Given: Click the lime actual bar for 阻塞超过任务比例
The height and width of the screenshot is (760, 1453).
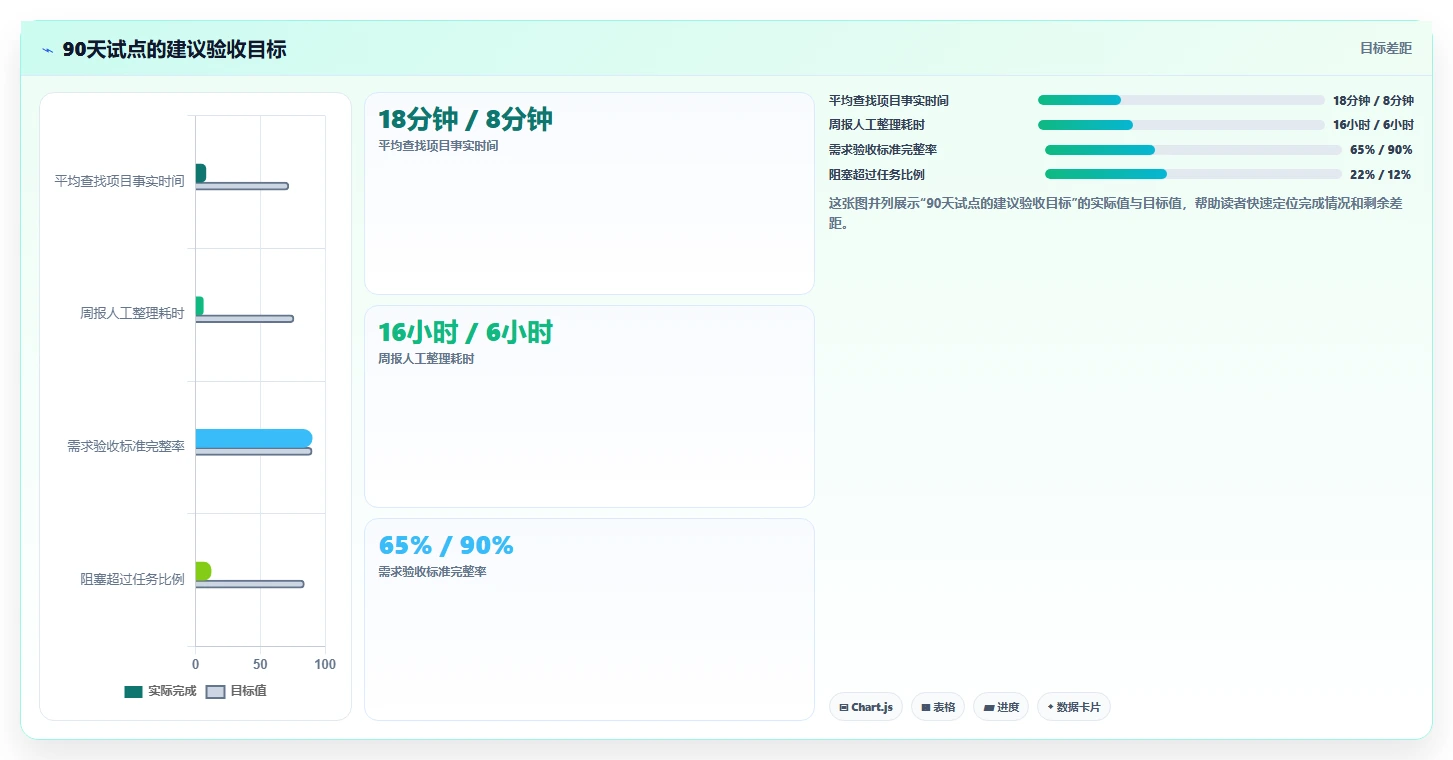Looking at the screenshot, I should (x=203, y=571).
